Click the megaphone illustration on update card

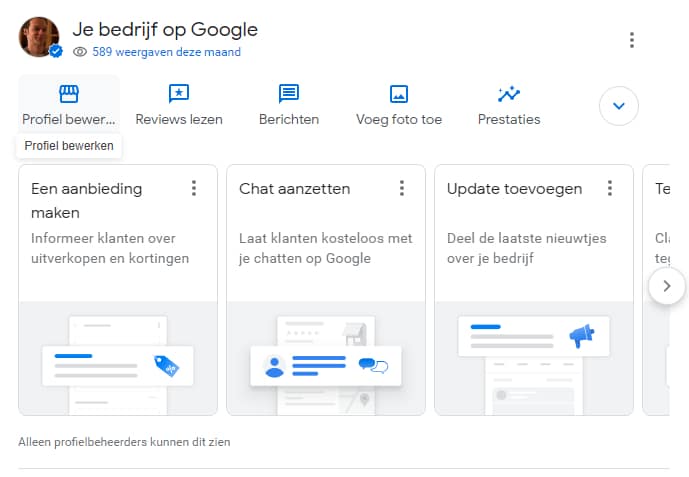coord(582,336)
